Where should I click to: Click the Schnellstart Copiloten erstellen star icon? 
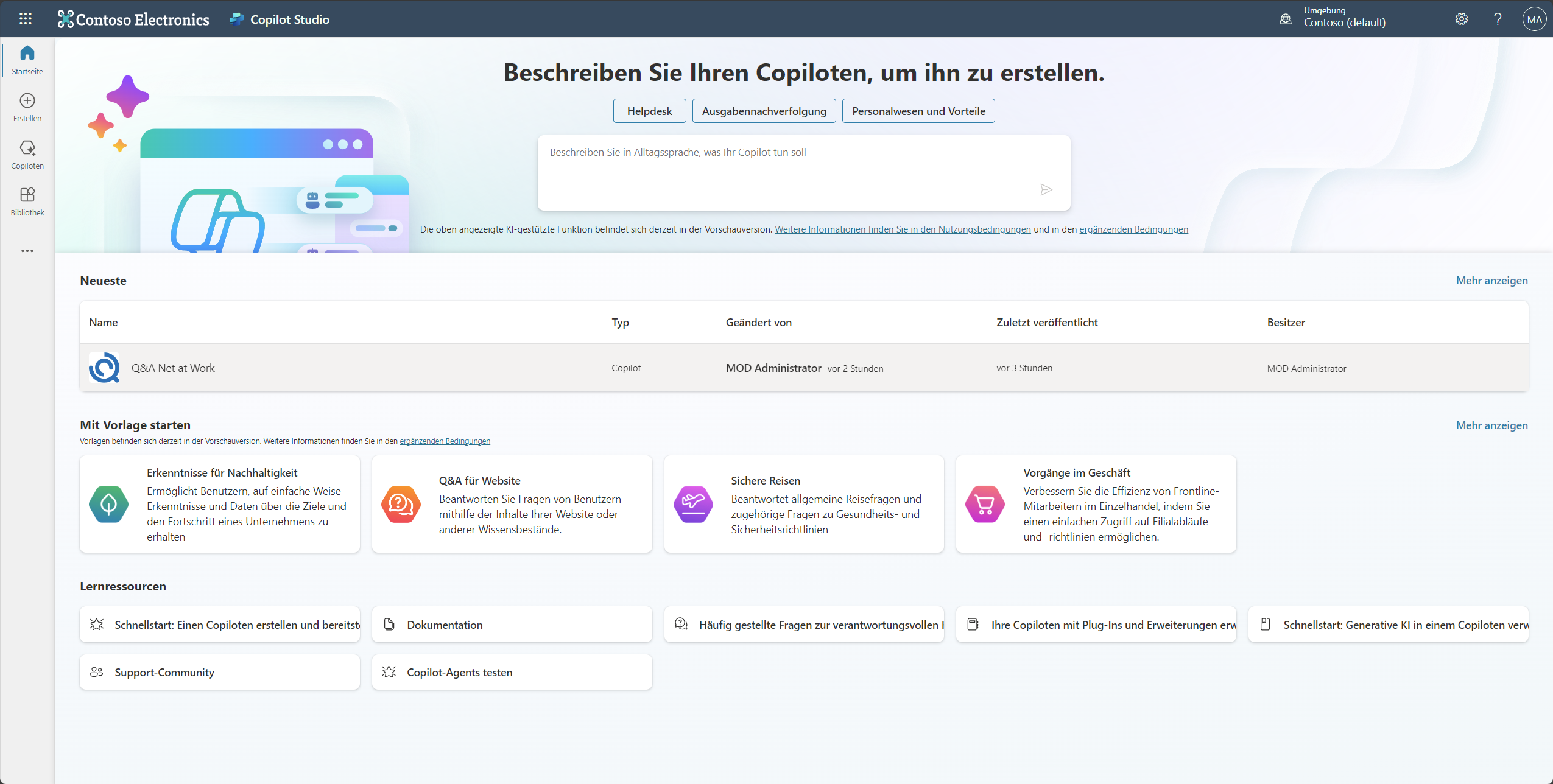(x=96, y=625)
